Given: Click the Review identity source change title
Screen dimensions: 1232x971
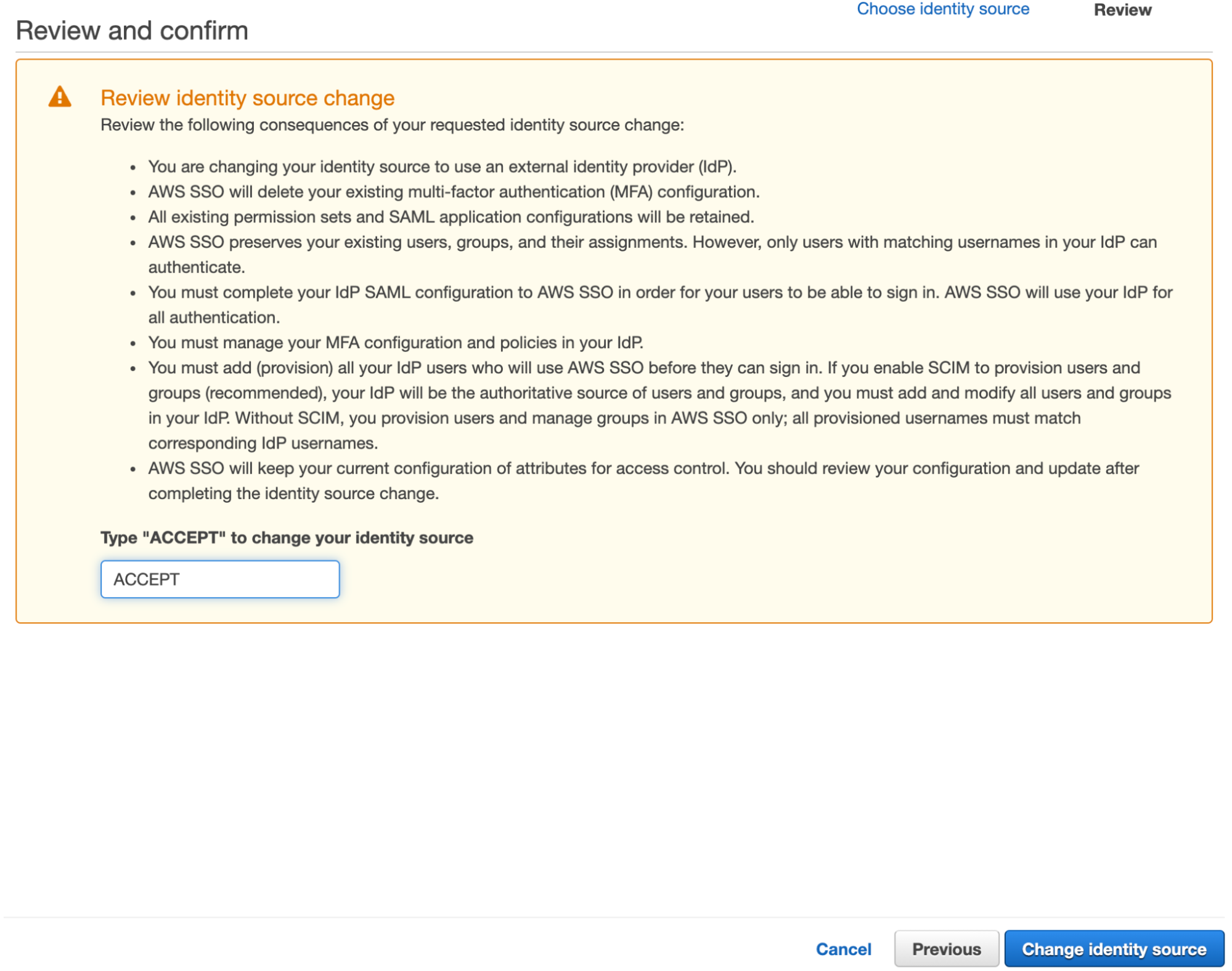Looking at the screenshot, I should 247,98.
